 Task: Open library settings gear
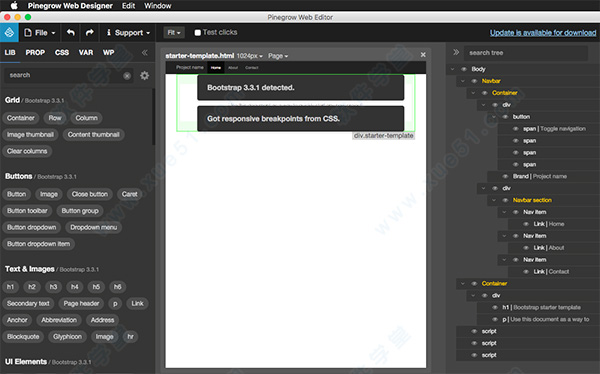[144, 76]
